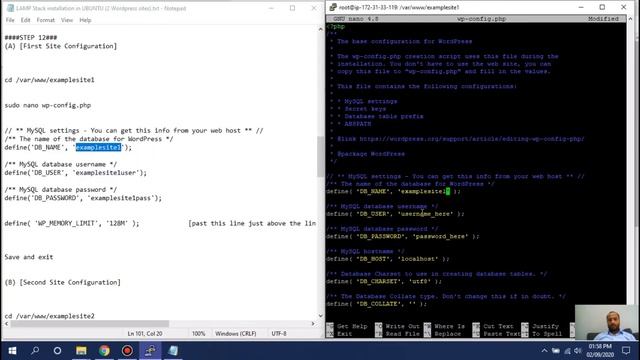
Task: Click Notepad horizontal scrollbar thumb
Action: click(89, 324)
